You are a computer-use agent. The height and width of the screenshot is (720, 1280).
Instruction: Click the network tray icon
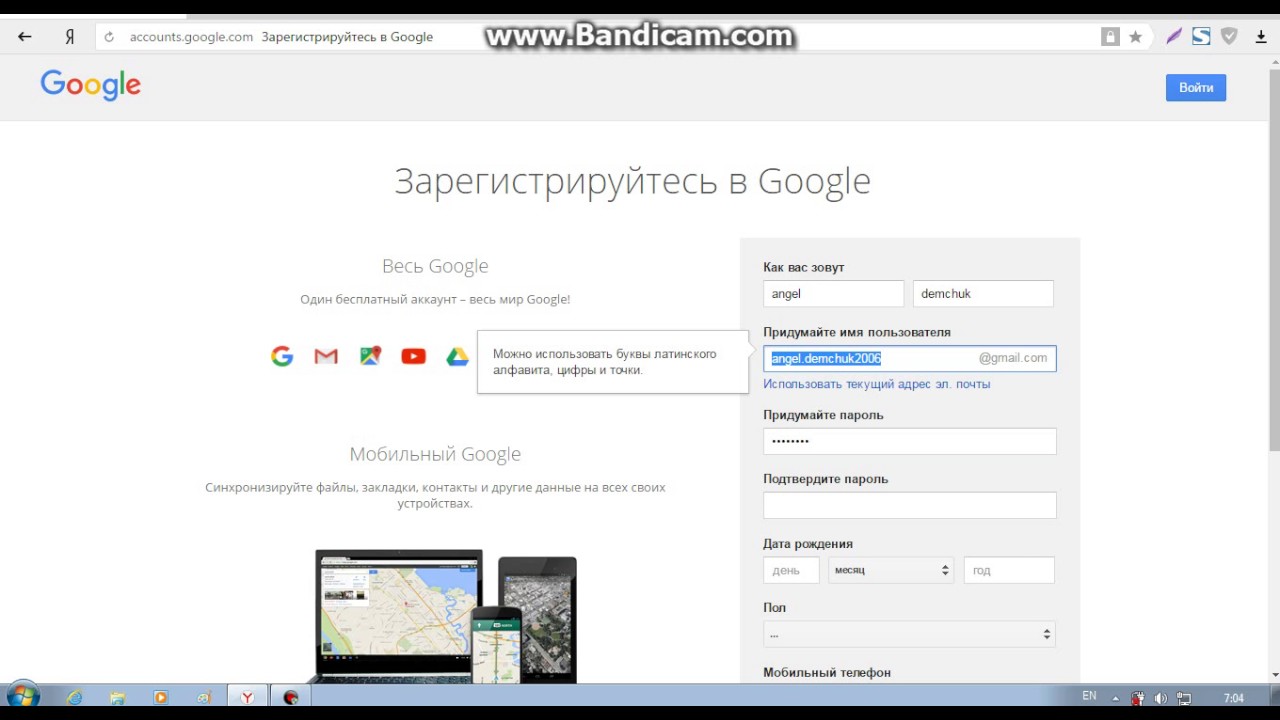click(1184, 698)
